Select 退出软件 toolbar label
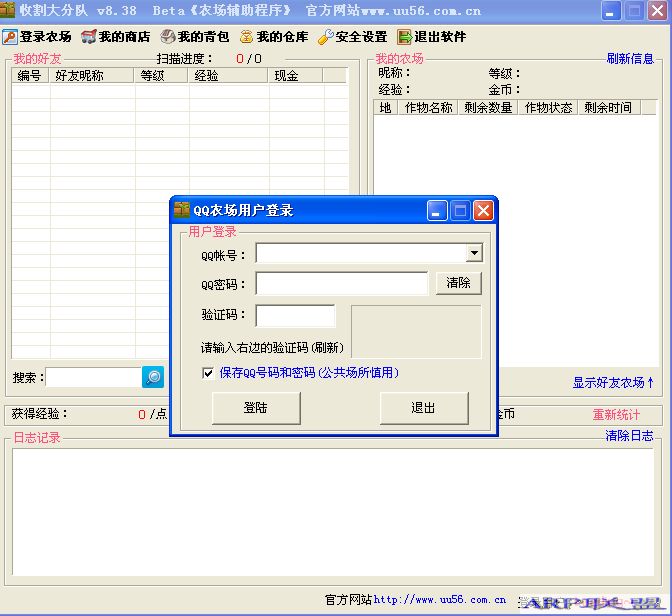672x616 pixels. point(440,37)
